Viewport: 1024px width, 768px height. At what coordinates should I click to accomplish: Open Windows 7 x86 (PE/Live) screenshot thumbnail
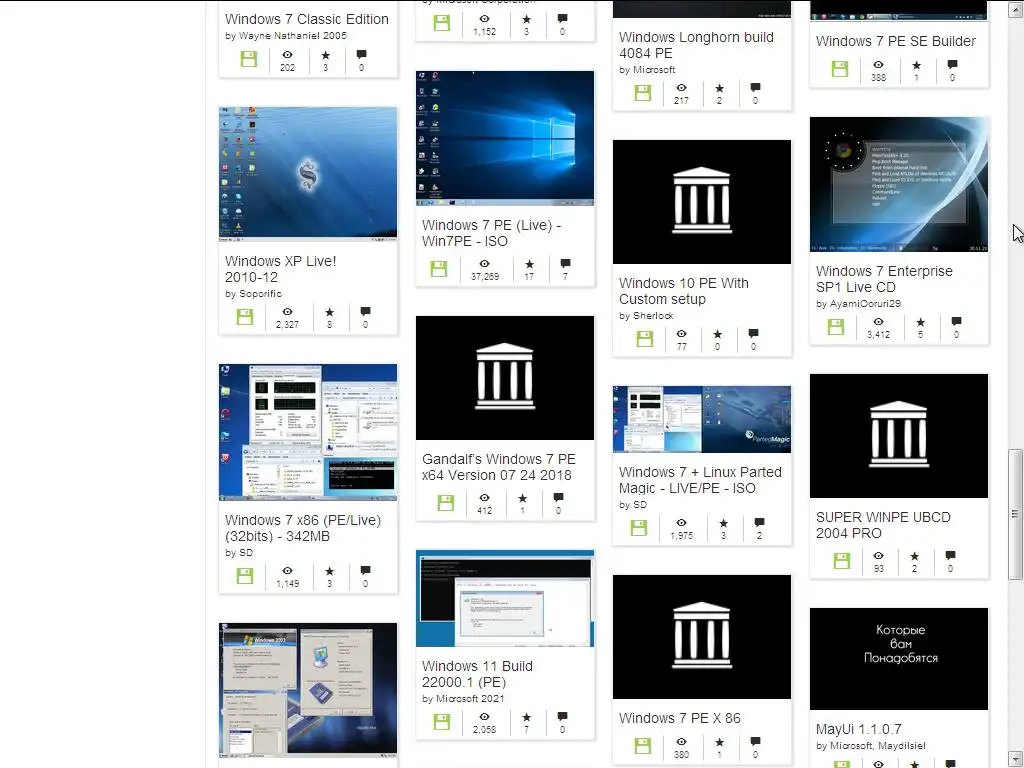(308, 432)
